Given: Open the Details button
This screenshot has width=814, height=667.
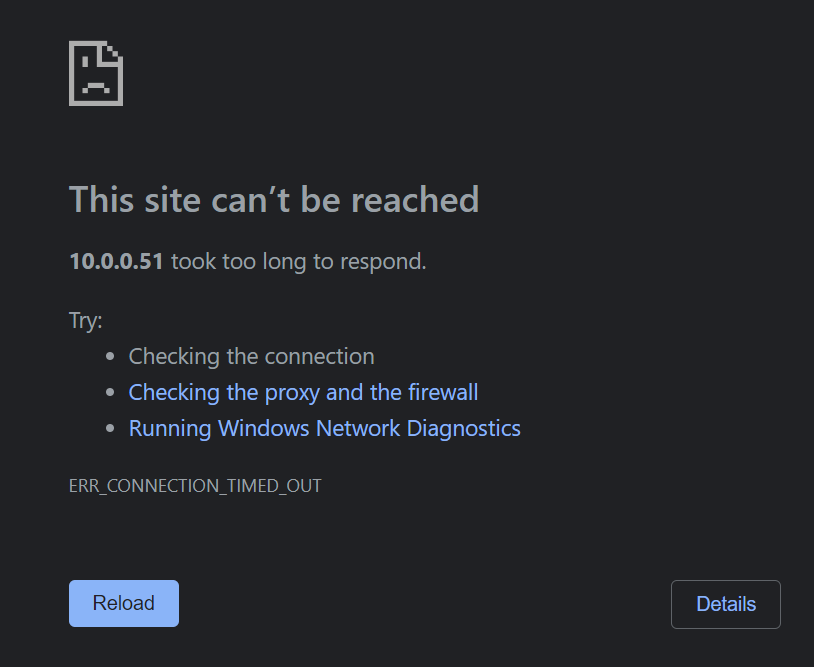Looking at the screenshot, I should tap(725, 604).
